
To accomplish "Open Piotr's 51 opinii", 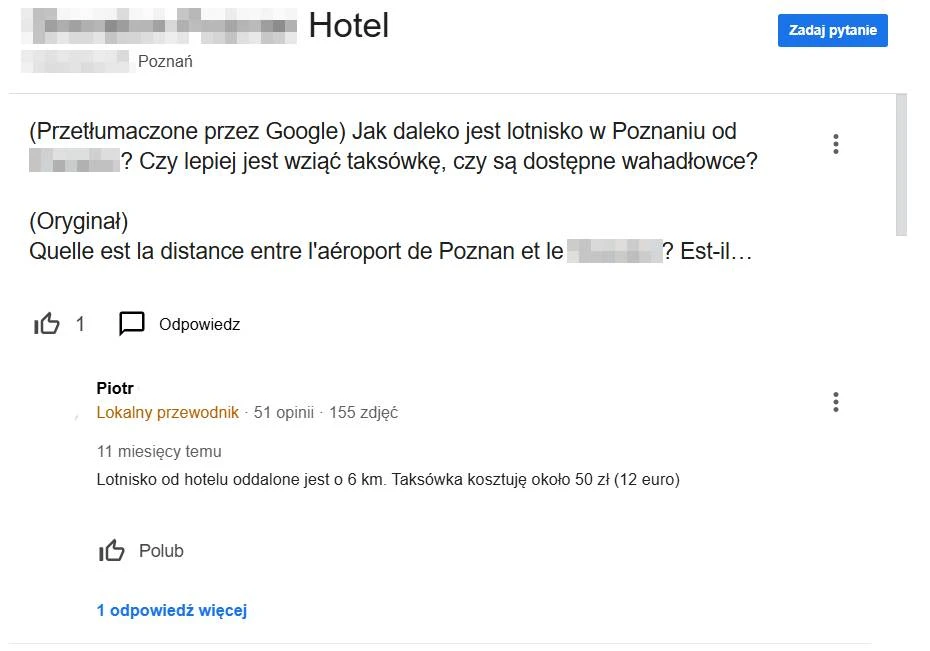I will pyautogui.click(x=284, y=413).
